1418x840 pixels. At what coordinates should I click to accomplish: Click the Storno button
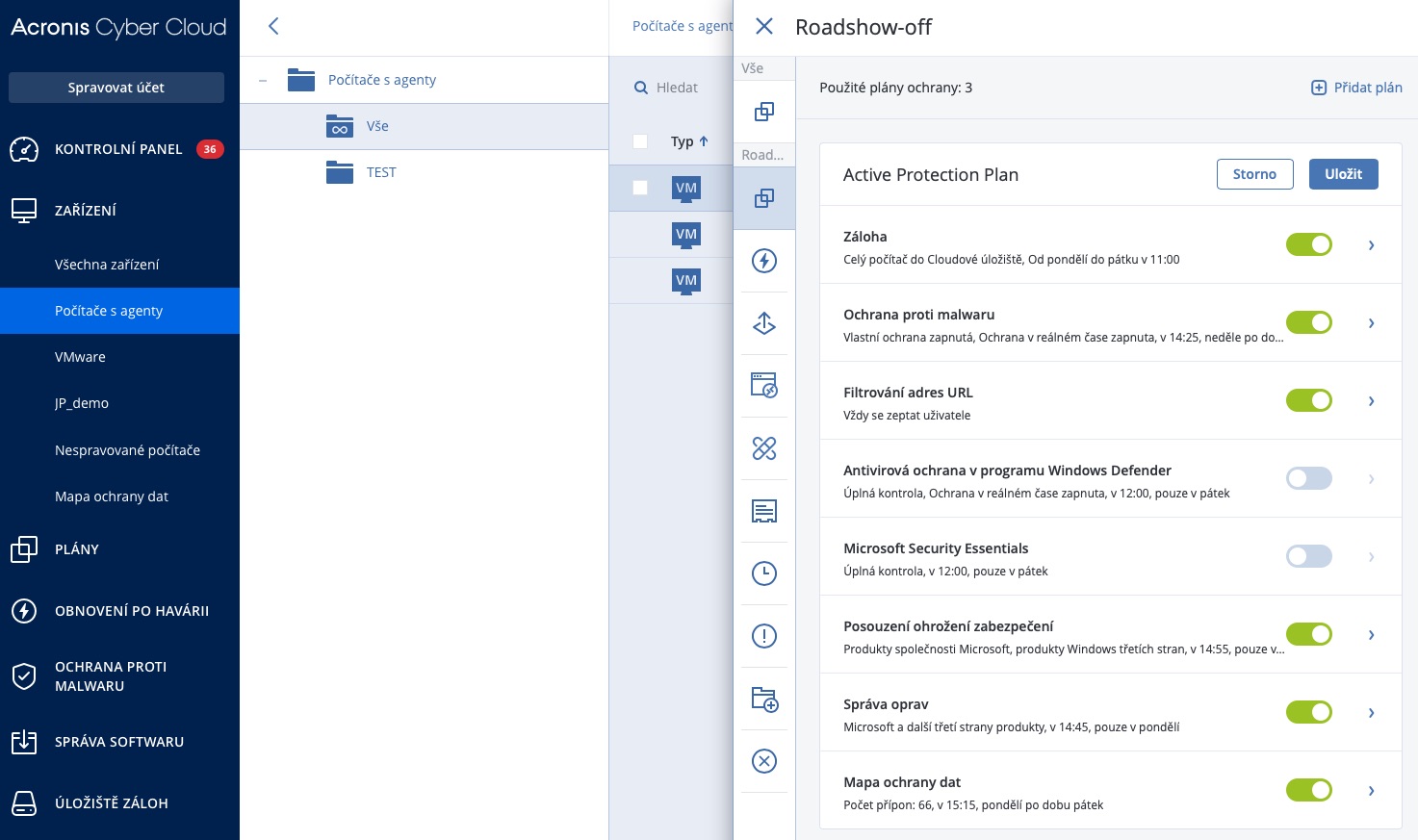pos(1255,174)
